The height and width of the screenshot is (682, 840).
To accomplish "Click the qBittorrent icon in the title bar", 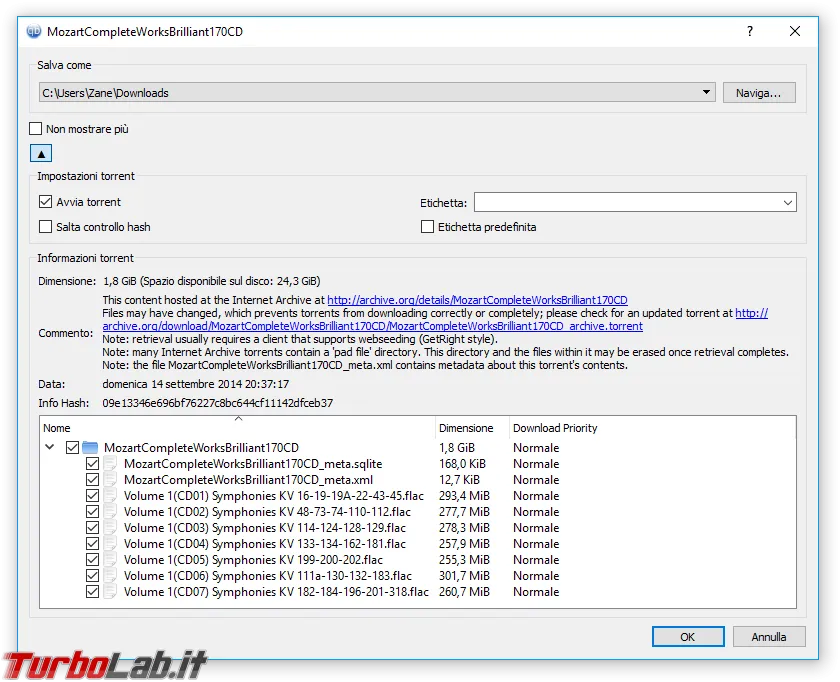I will (x=34, y=32).
